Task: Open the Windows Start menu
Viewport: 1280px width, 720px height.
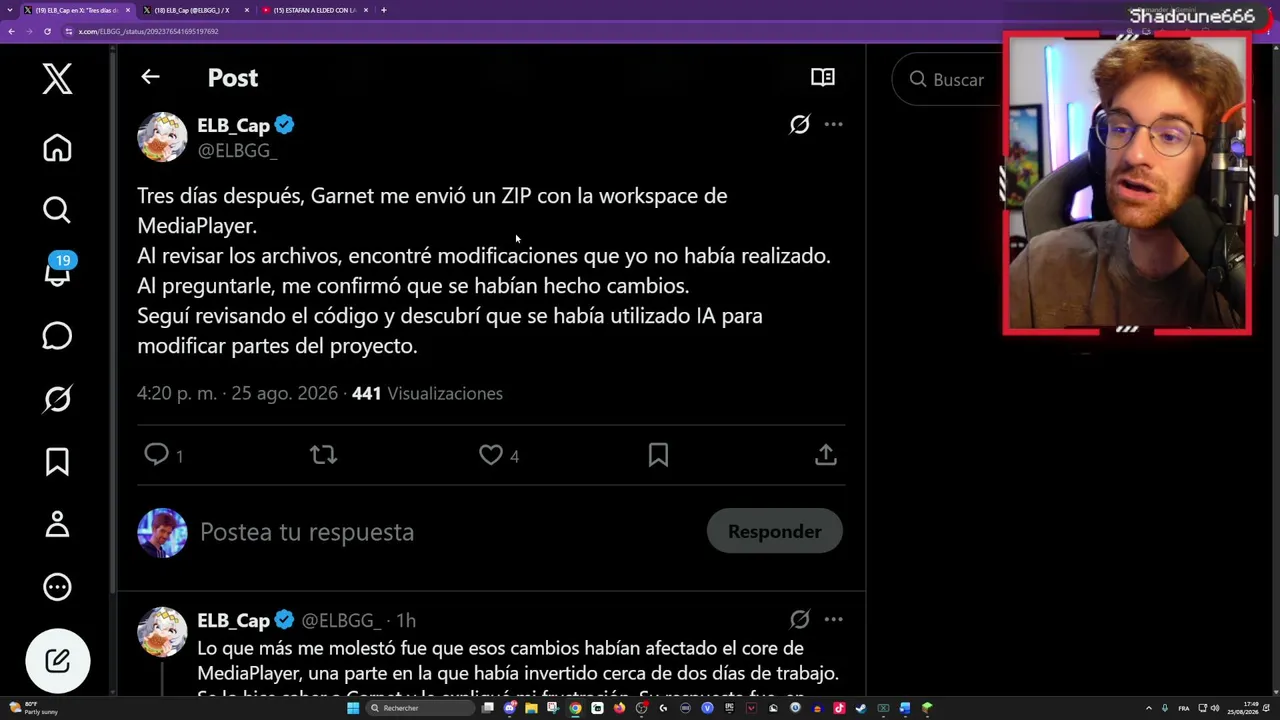Action: 353,708
